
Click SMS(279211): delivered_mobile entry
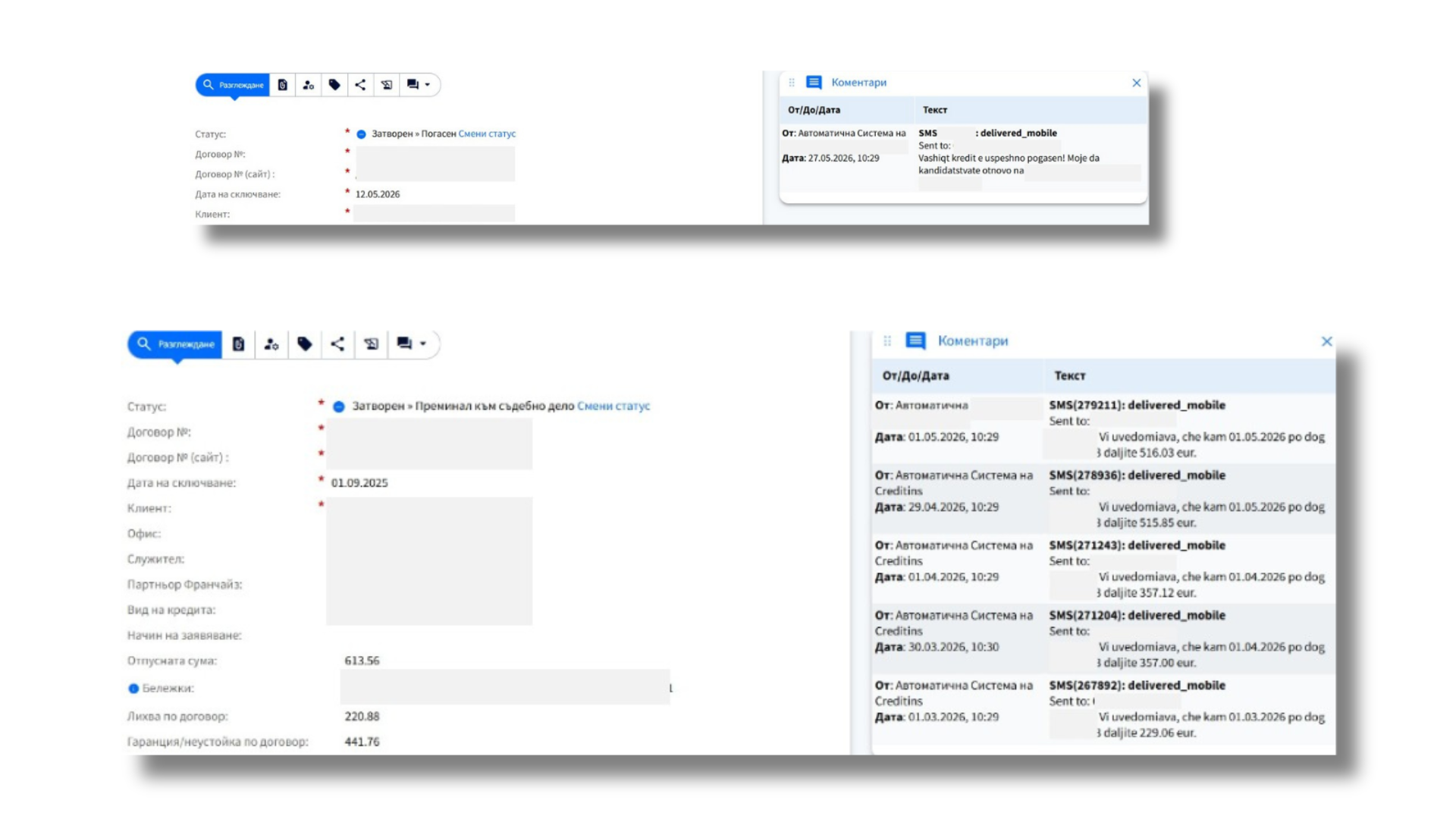click(1137, 405)
